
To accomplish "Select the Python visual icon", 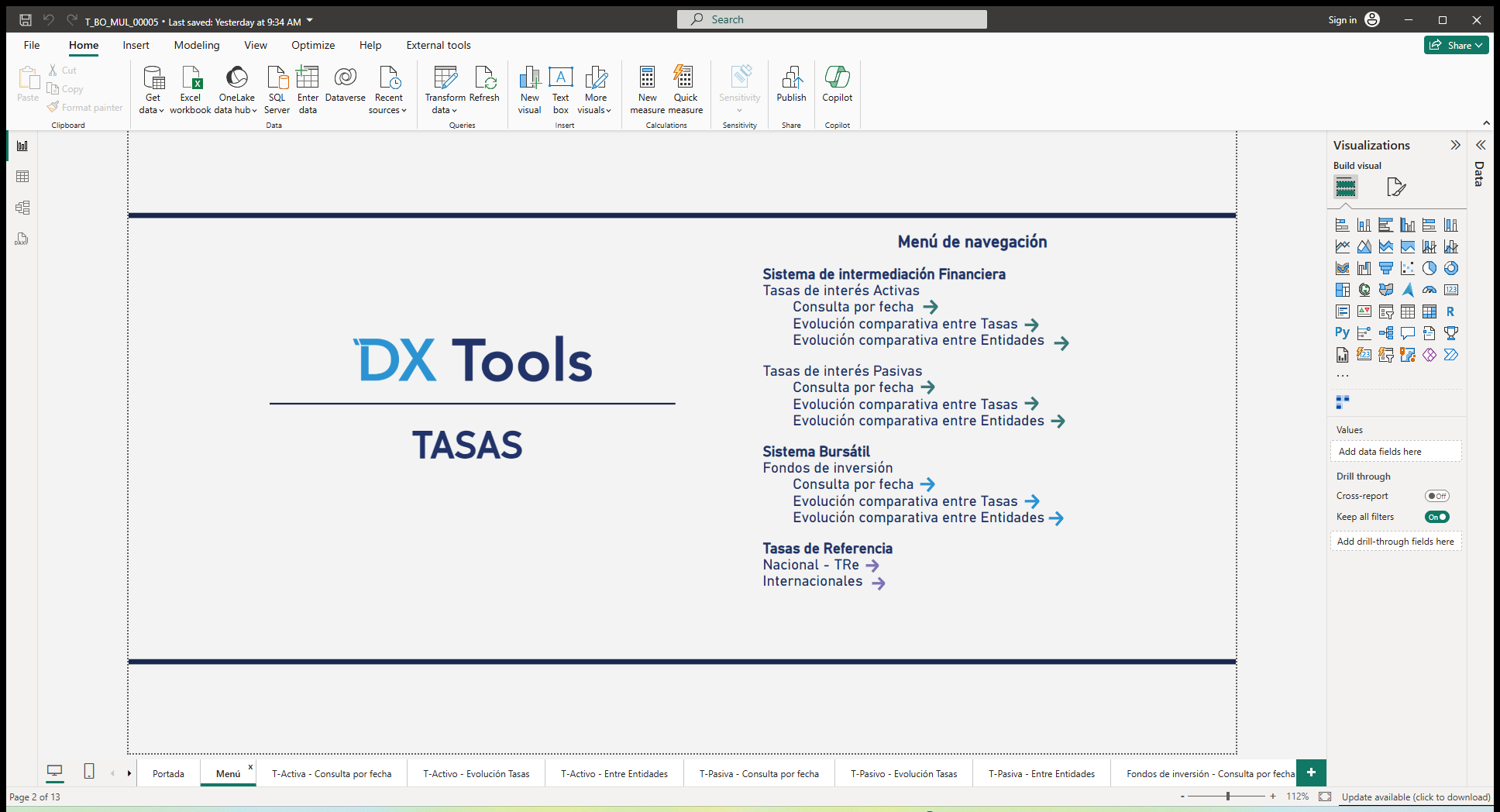I will pyautogui.click(x=1342, y=333).
